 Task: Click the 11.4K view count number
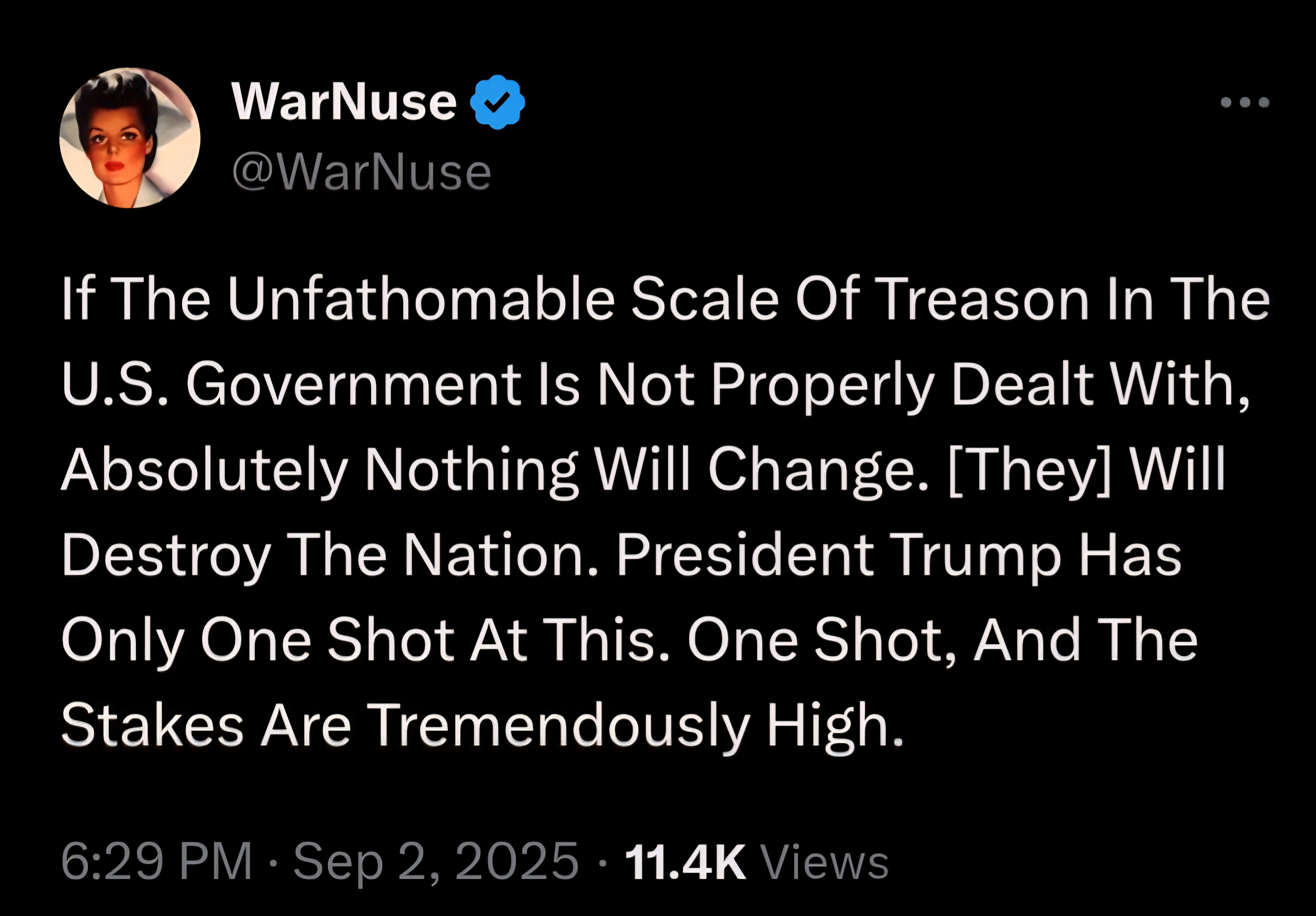tap(685, 860)
